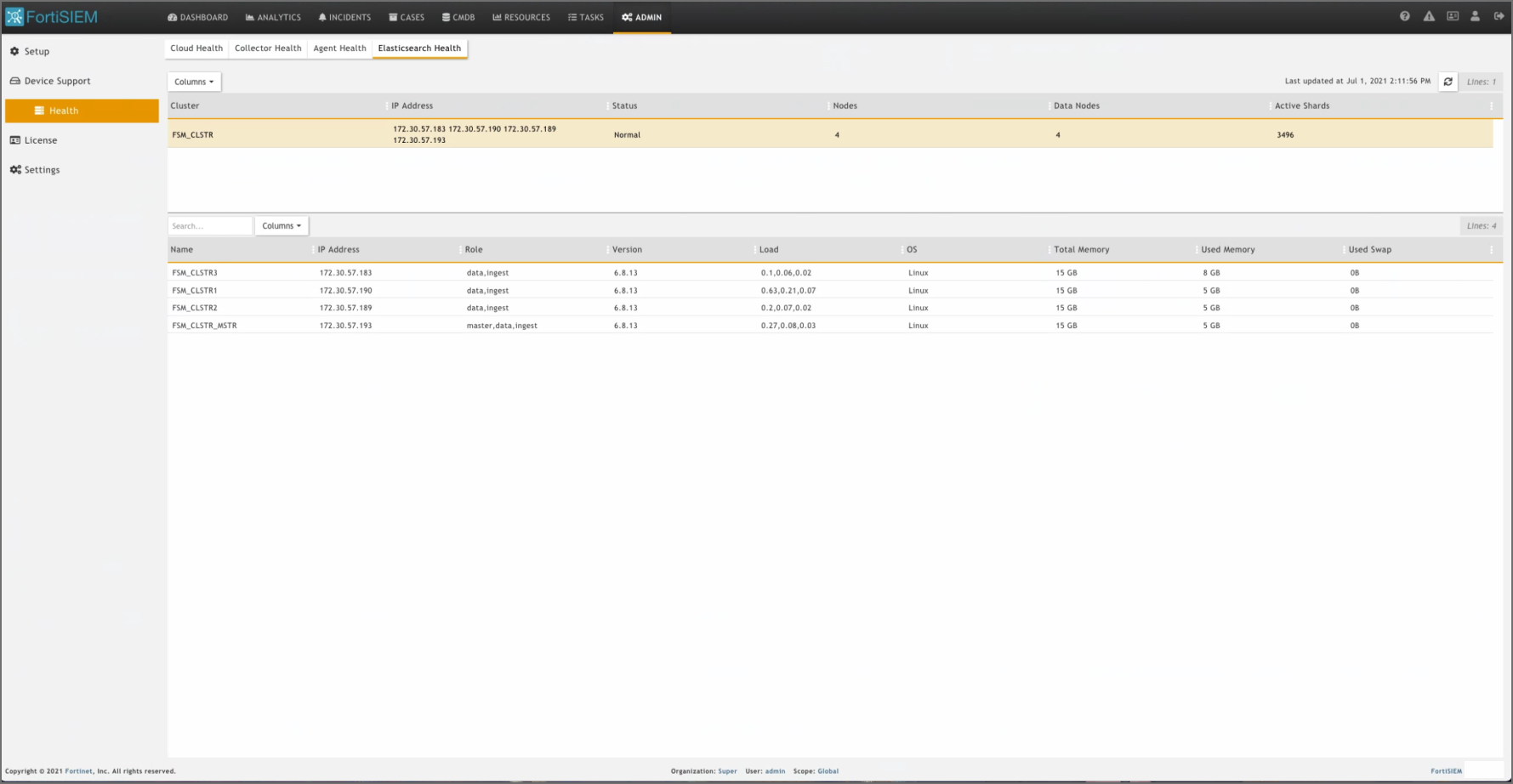Open the Resources section
The image size is (1513, 784).
[521, 17]
